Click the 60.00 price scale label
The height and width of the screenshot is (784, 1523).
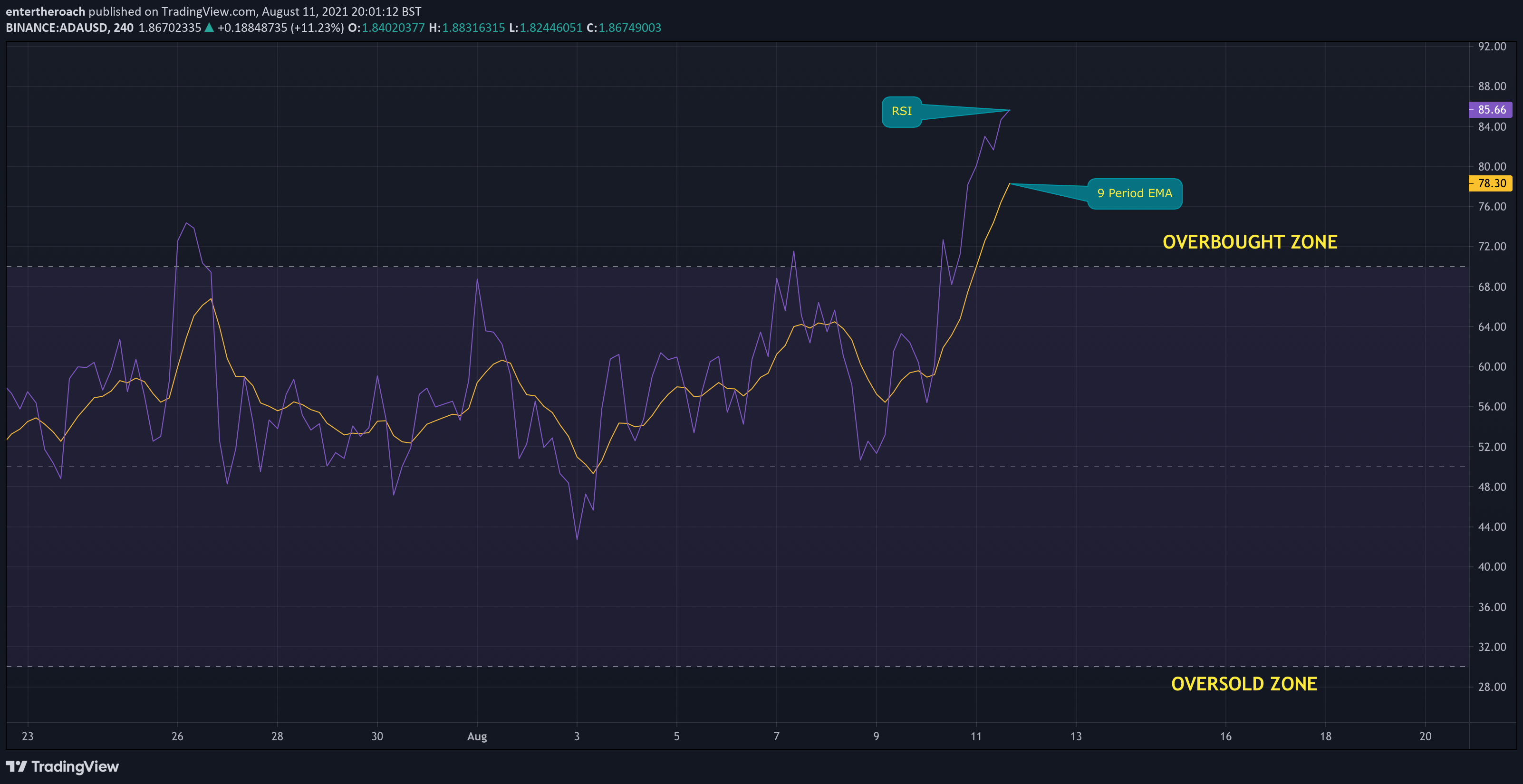[x=1492, y=367]
